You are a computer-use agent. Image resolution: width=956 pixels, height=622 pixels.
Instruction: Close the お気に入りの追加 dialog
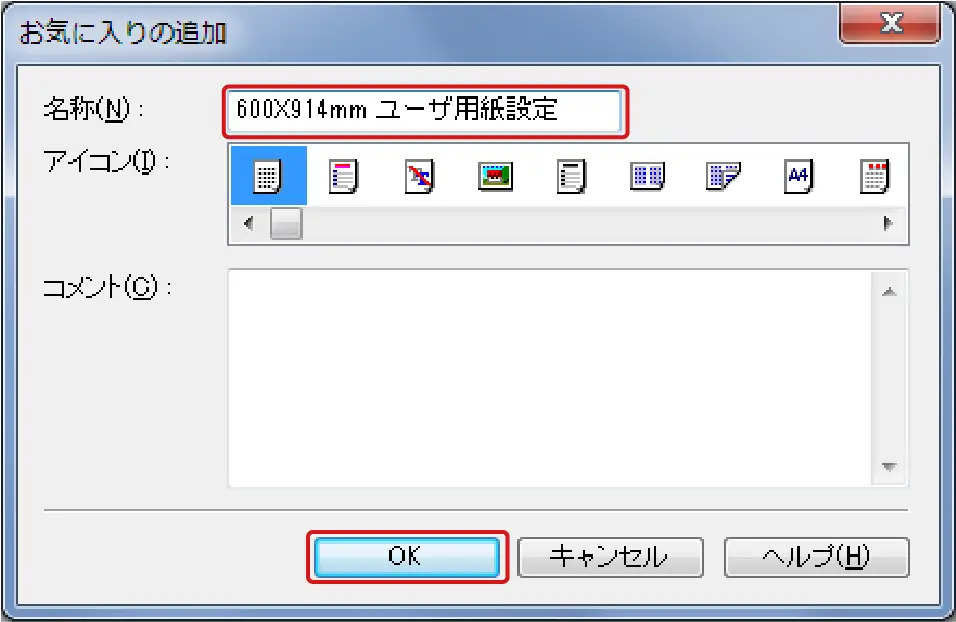click(890, 24)
